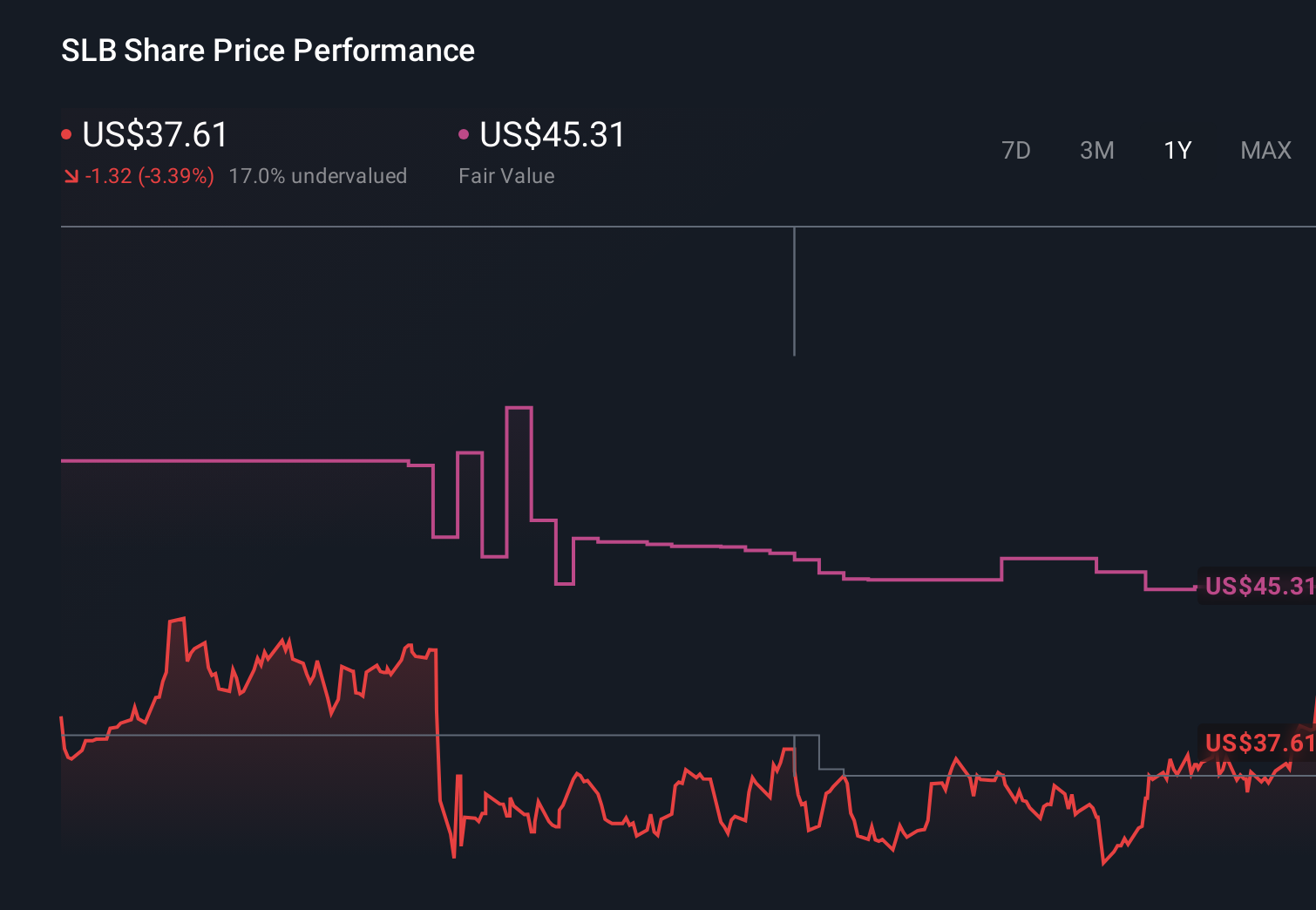The height and width of the screenshot is (910, 1316).
Task: Expand the Fair Value details
Action: [506, 175]
